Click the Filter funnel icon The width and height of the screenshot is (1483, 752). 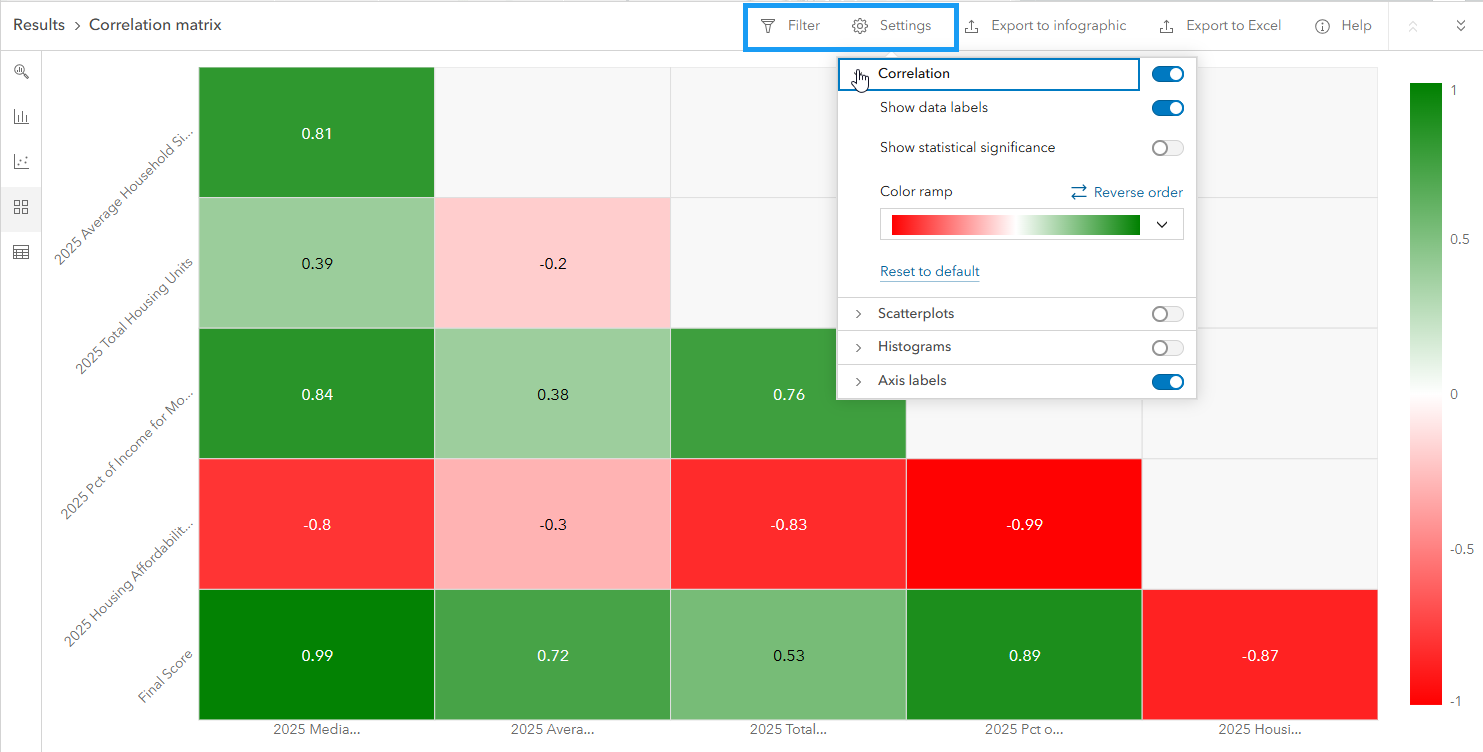[768, 26]
